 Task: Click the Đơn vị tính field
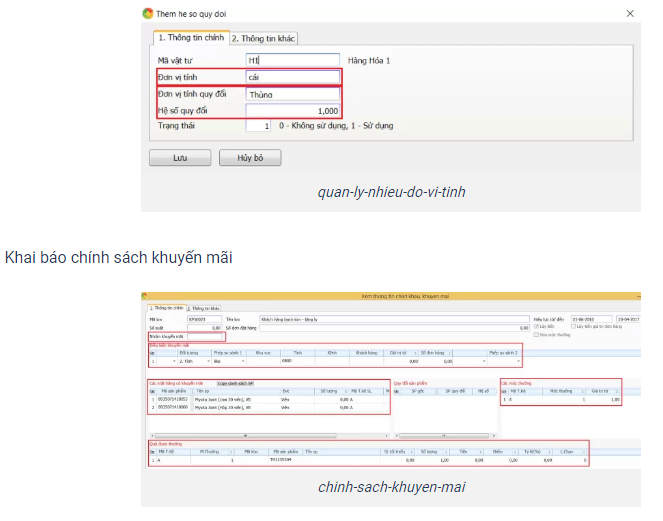coord(292,76)
